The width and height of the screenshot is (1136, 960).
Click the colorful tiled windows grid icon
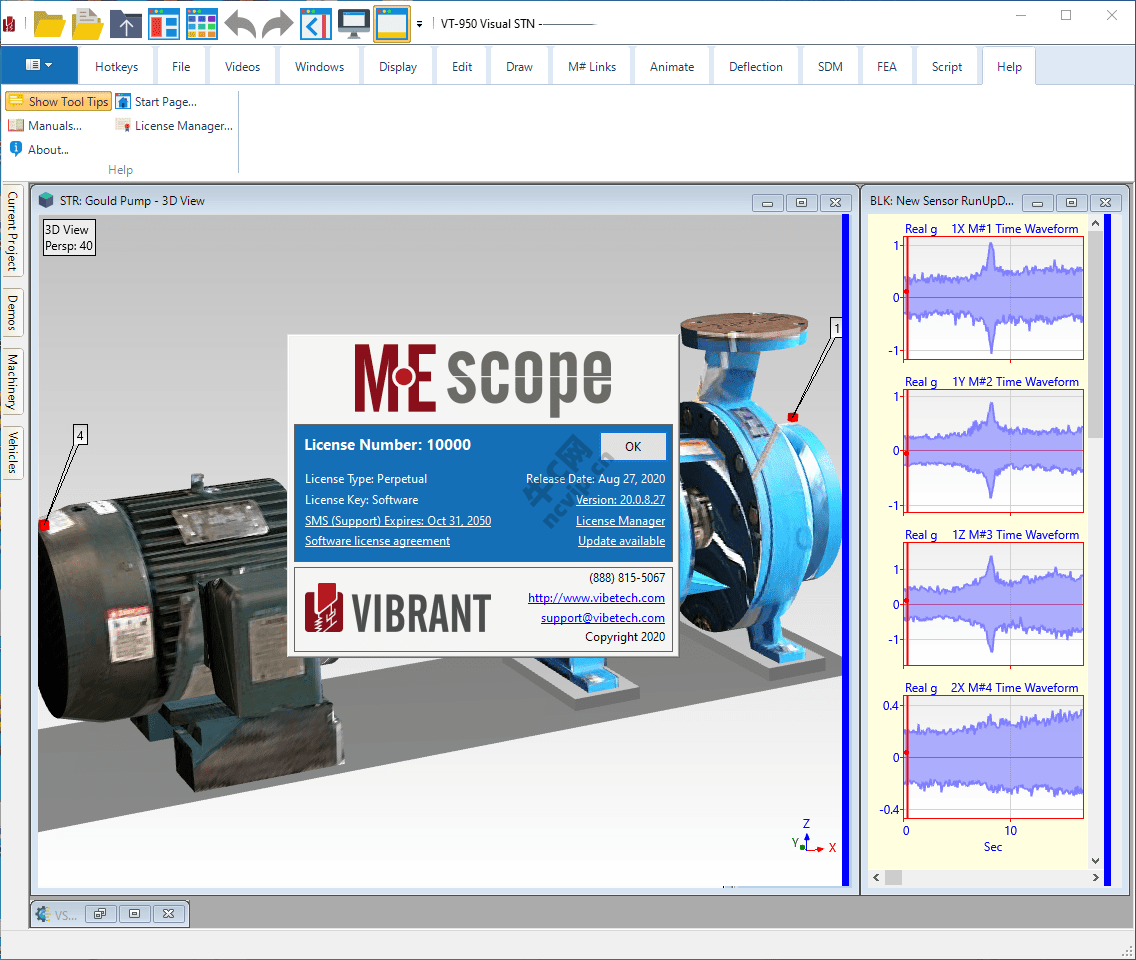[201, 24]
